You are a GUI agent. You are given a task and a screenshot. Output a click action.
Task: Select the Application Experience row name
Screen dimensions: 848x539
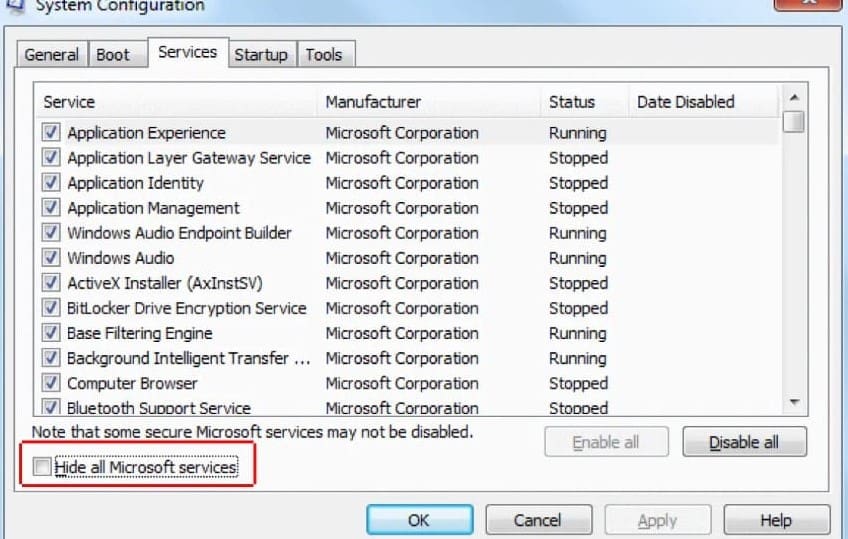coord(147,132)
